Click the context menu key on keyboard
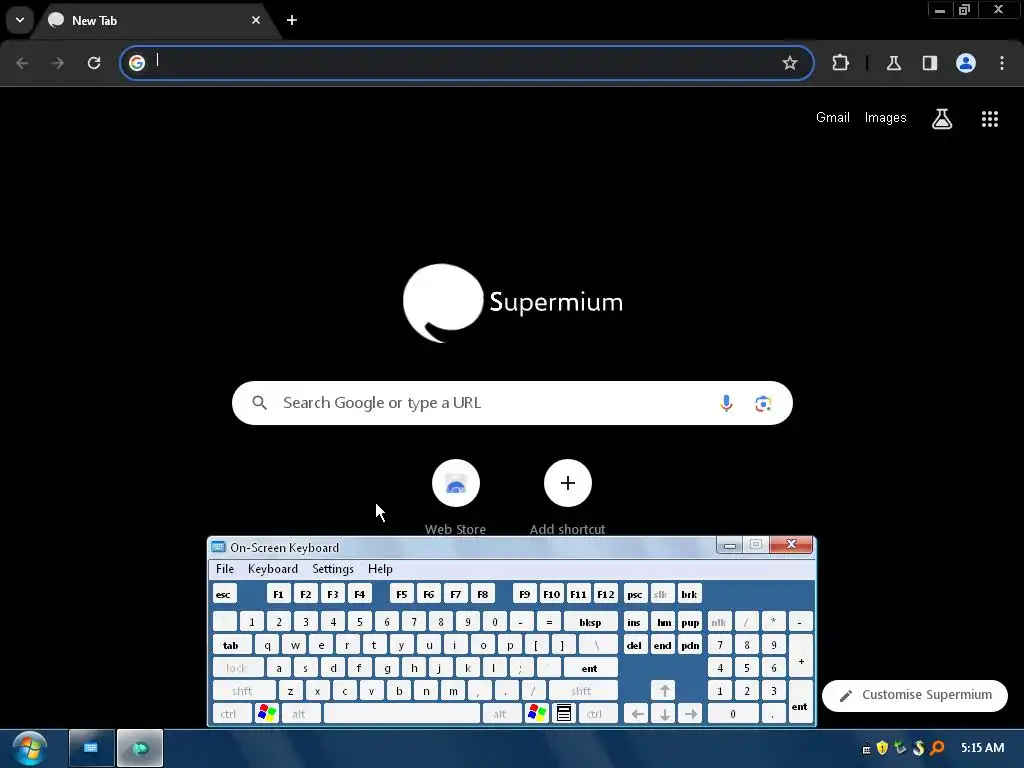Screen dimensions: 1024x768 (x=564, y=713)
